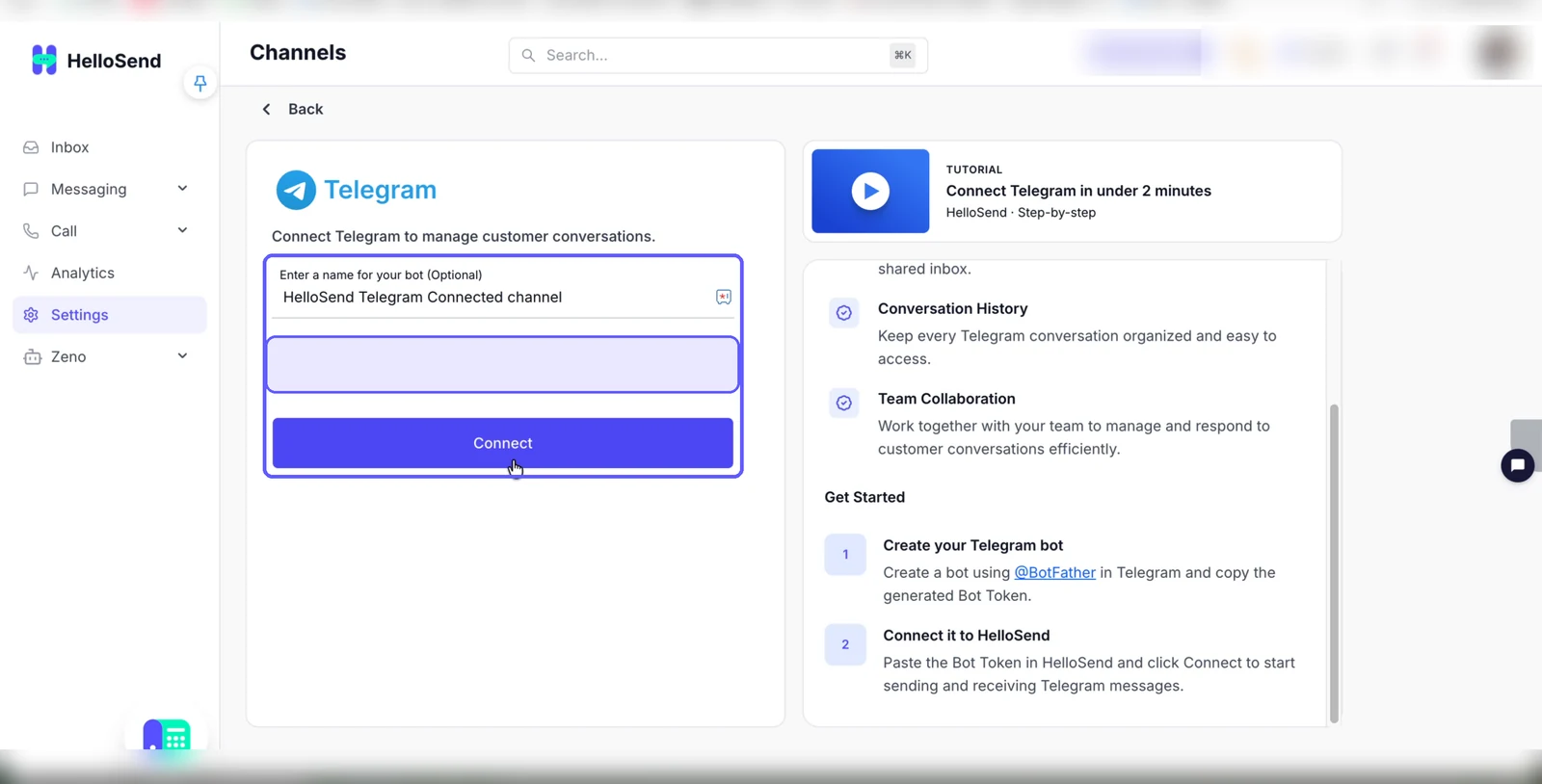This screenshot has height=784, width=1542.
Task: Open the chat support bubble
Action: [1517, 465]
